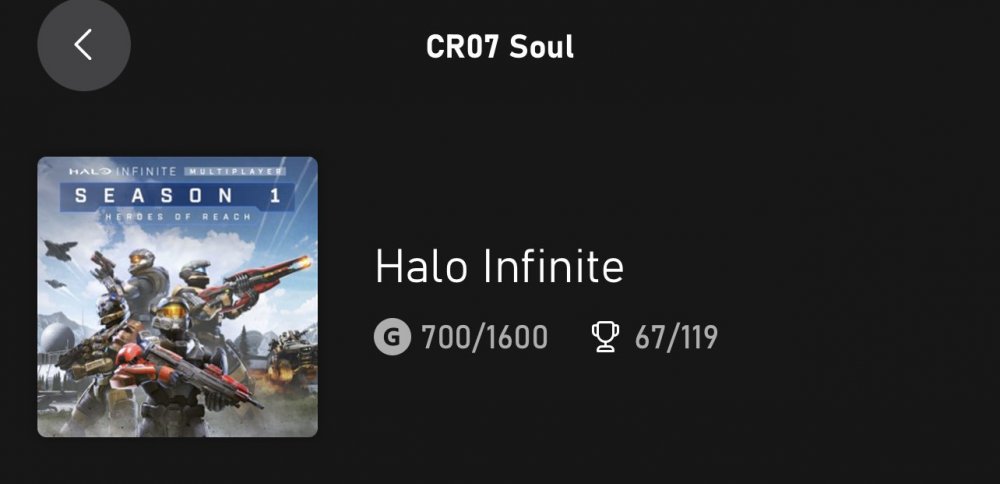Click the Gamerscore G icon

click(x=392, y=337)
